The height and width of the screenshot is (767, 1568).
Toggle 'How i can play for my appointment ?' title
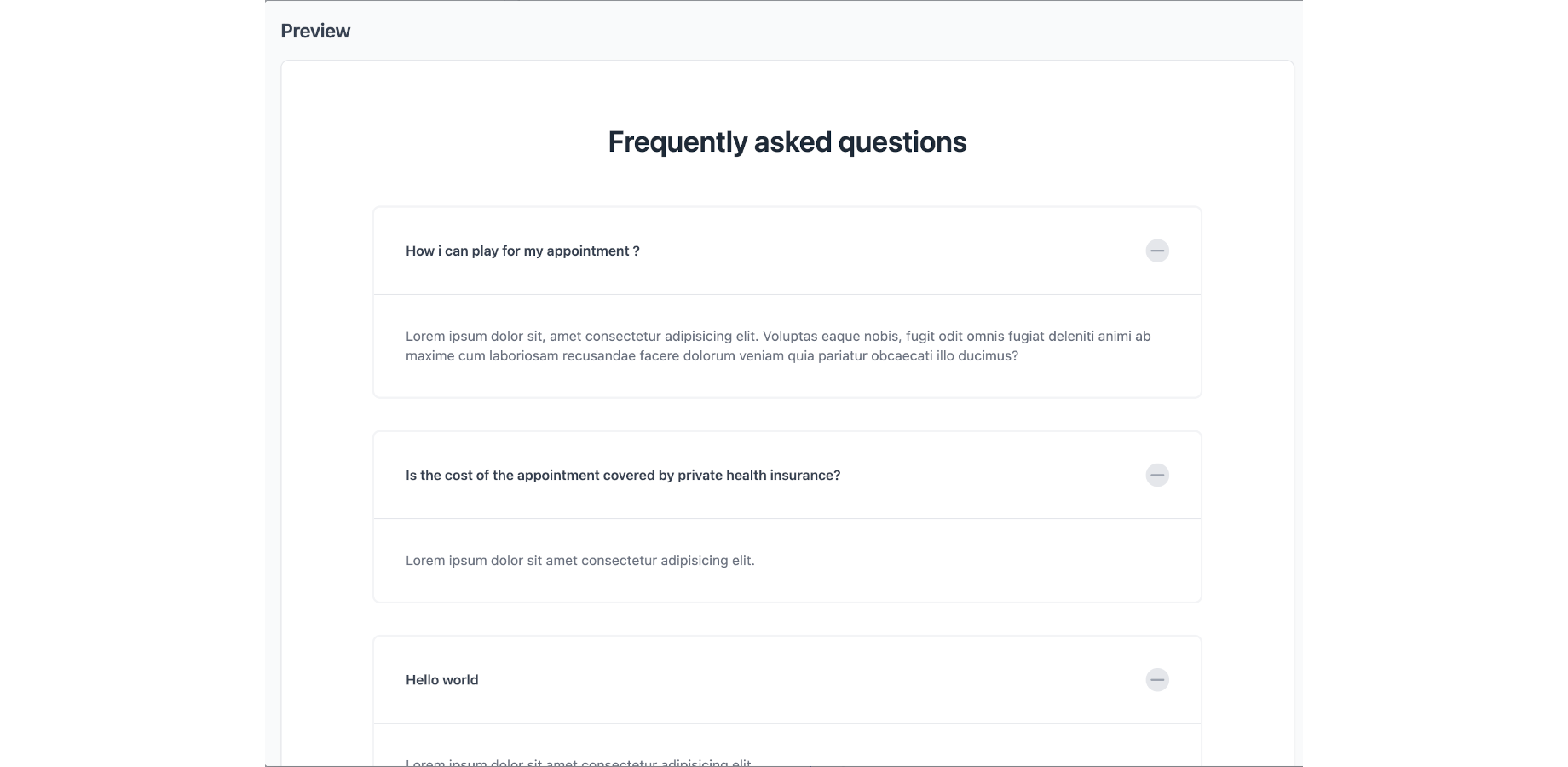pos(522,251)
